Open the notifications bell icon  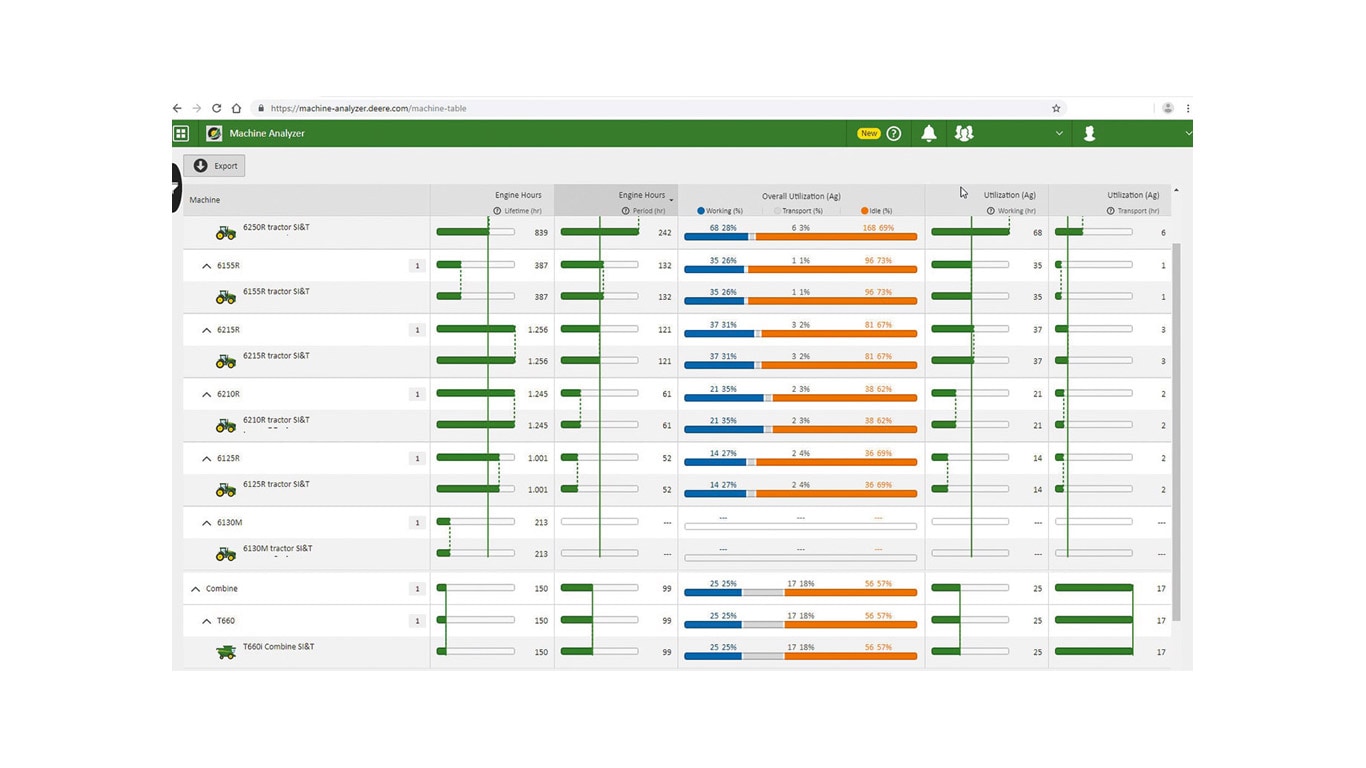[929, 133]
